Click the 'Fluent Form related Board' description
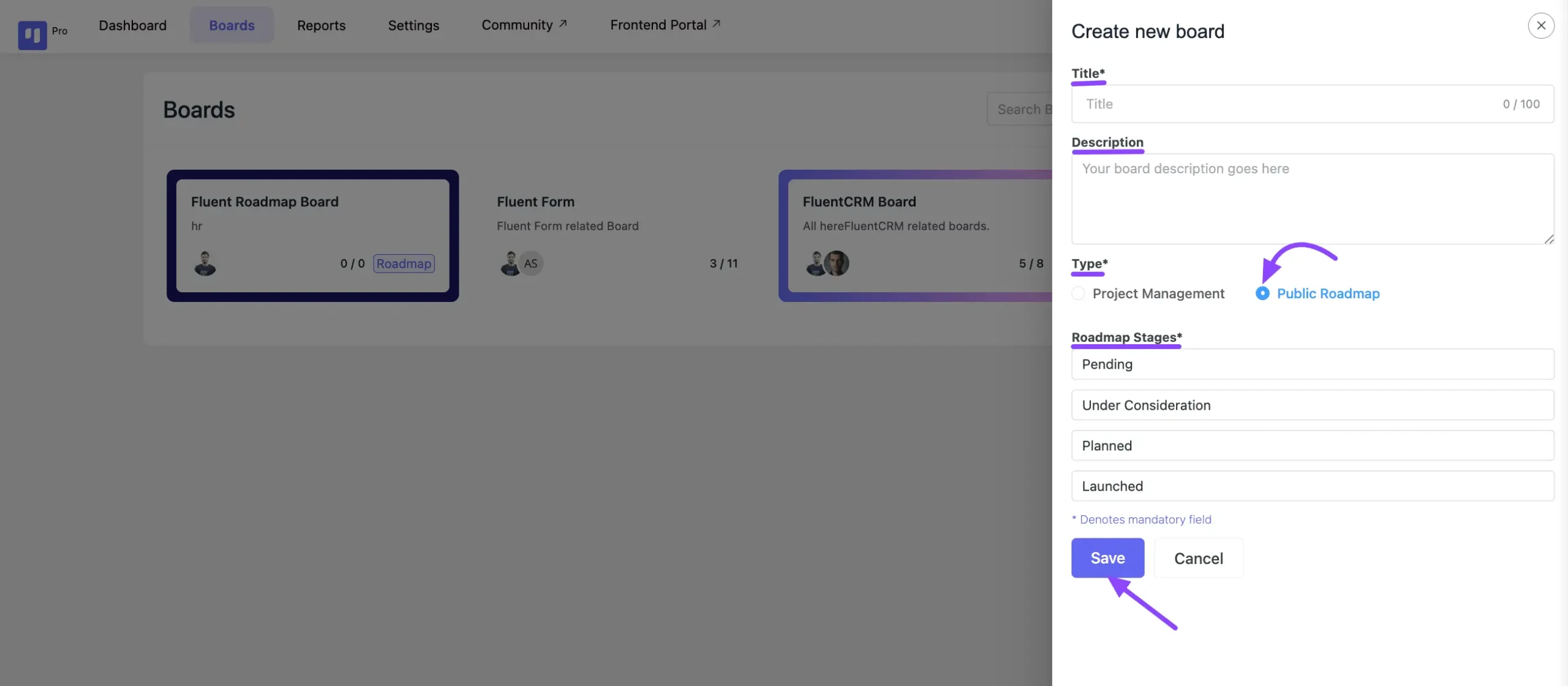 [x=568, y=226]
